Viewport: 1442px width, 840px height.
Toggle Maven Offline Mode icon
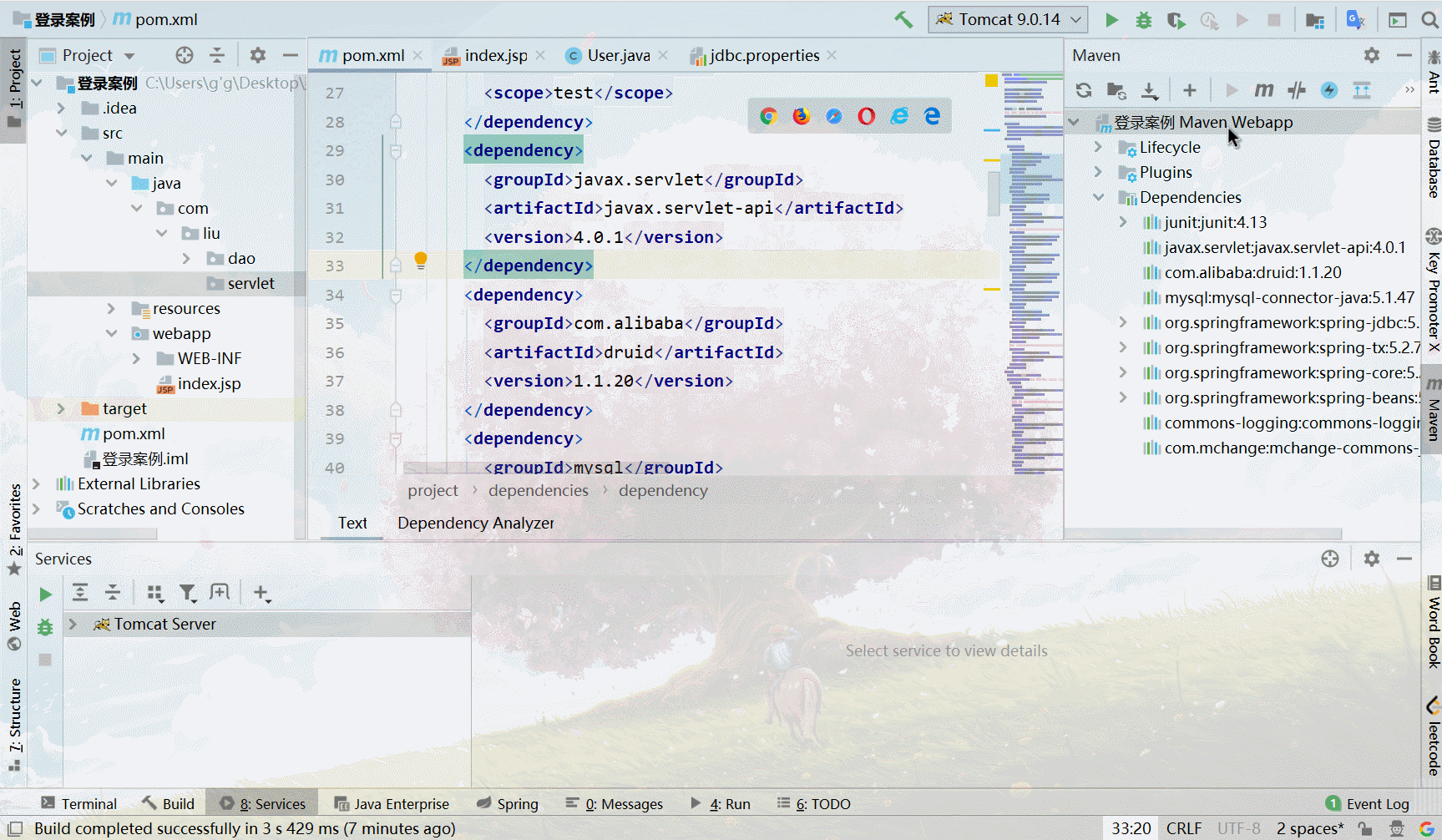pos(1297,90)
